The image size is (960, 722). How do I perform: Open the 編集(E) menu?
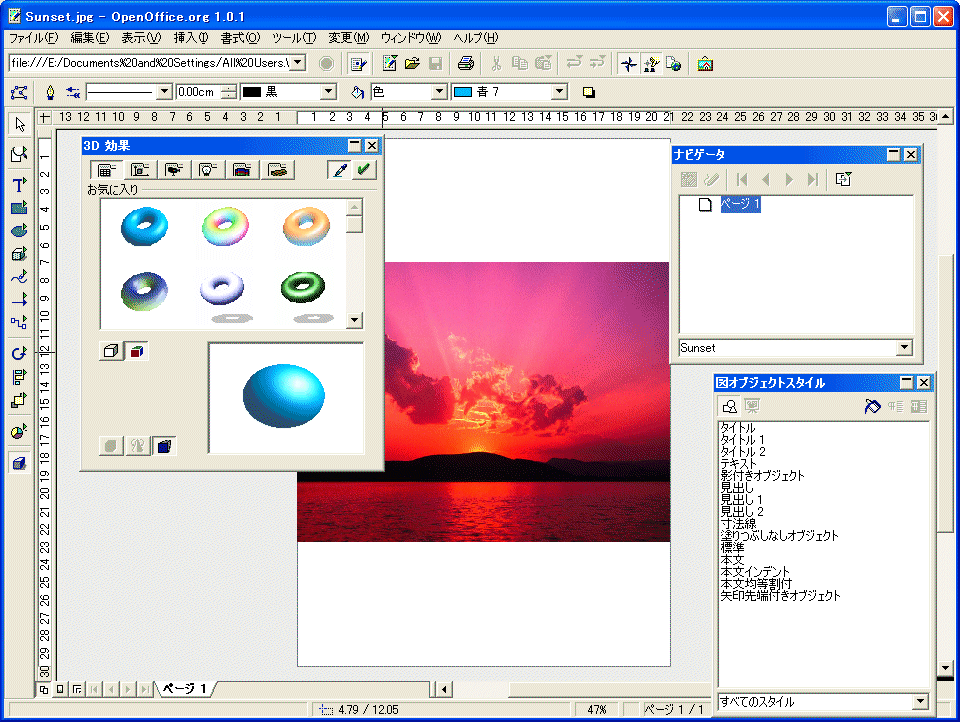[x=89, y=38]
